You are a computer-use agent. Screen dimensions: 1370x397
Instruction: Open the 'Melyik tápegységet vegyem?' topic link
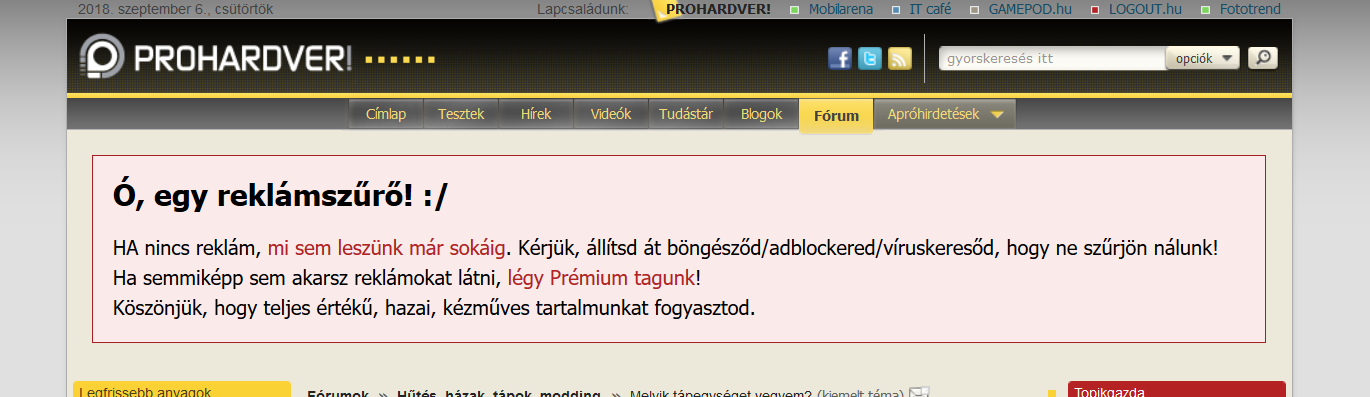(720, 394)
